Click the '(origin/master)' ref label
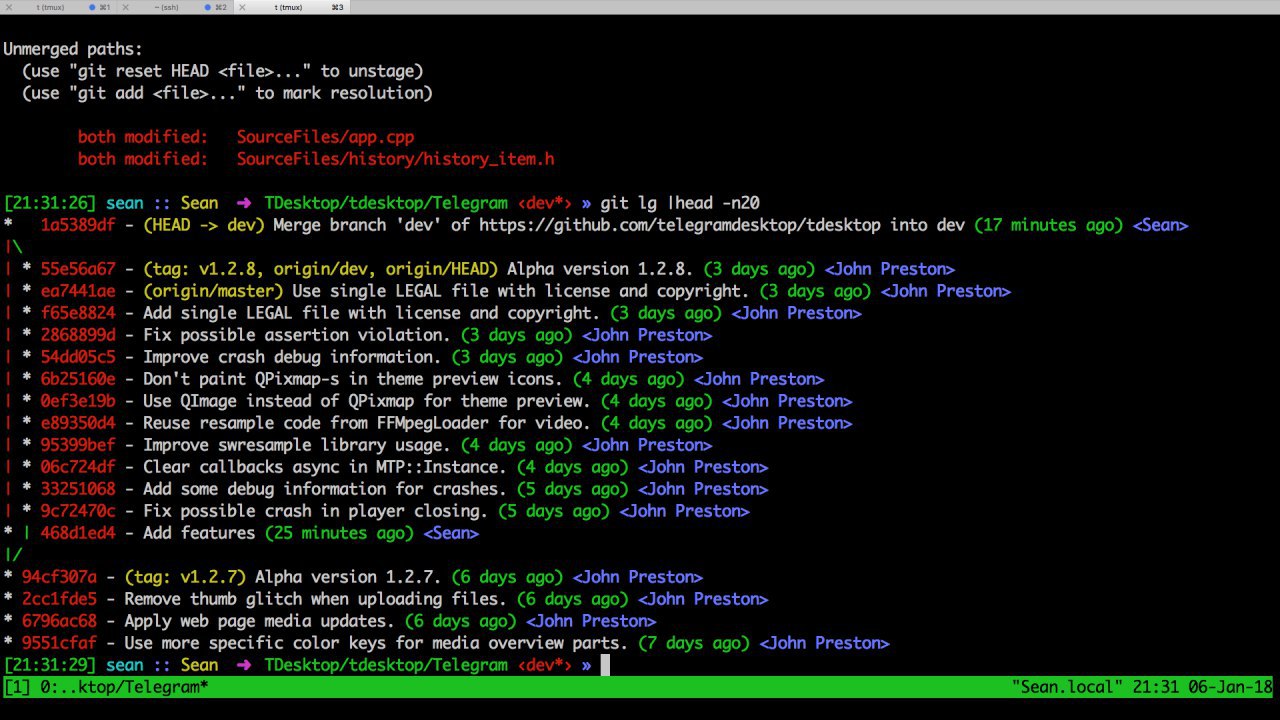 coord(213,291)
